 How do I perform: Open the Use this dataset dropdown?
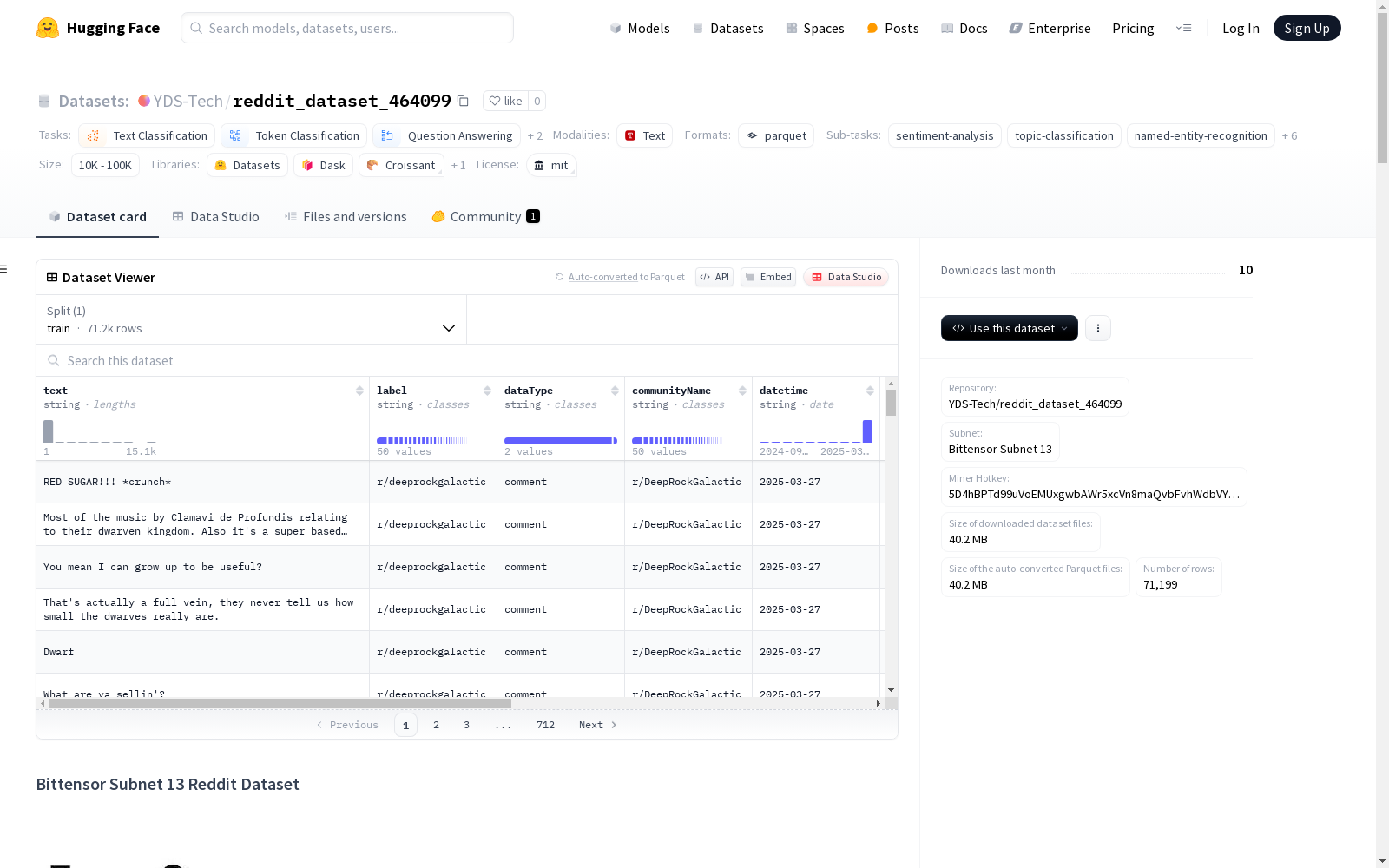pyautogui.click(x=1010, y=328)
